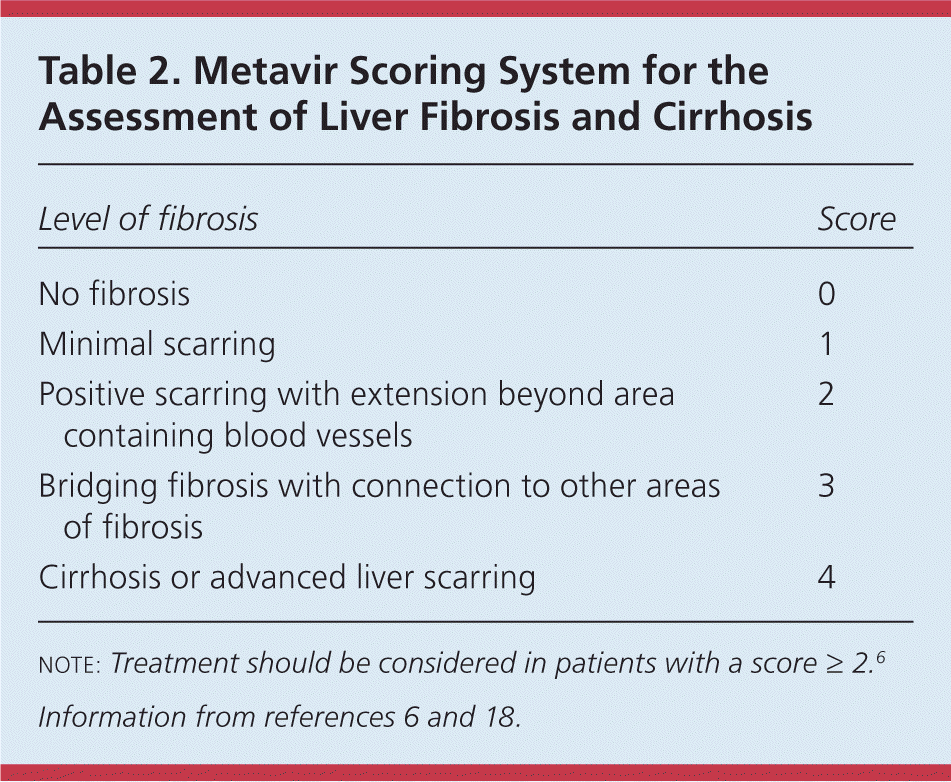
Task: Click the table title beginning "Table 2. Metavir"
Action: [425, 94]
